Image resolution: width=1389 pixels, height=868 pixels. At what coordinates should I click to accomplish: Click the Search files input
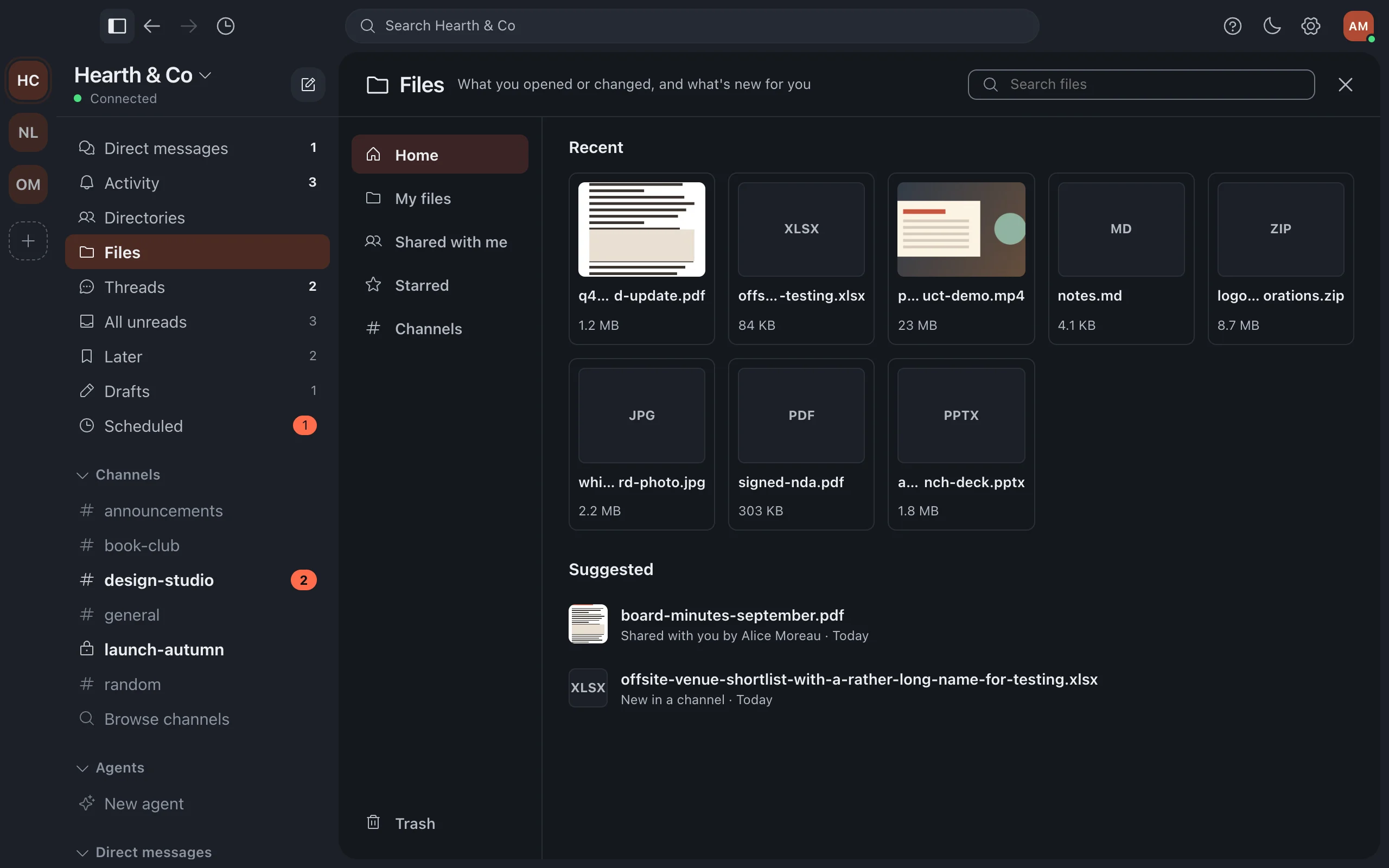coord(1141,85)
